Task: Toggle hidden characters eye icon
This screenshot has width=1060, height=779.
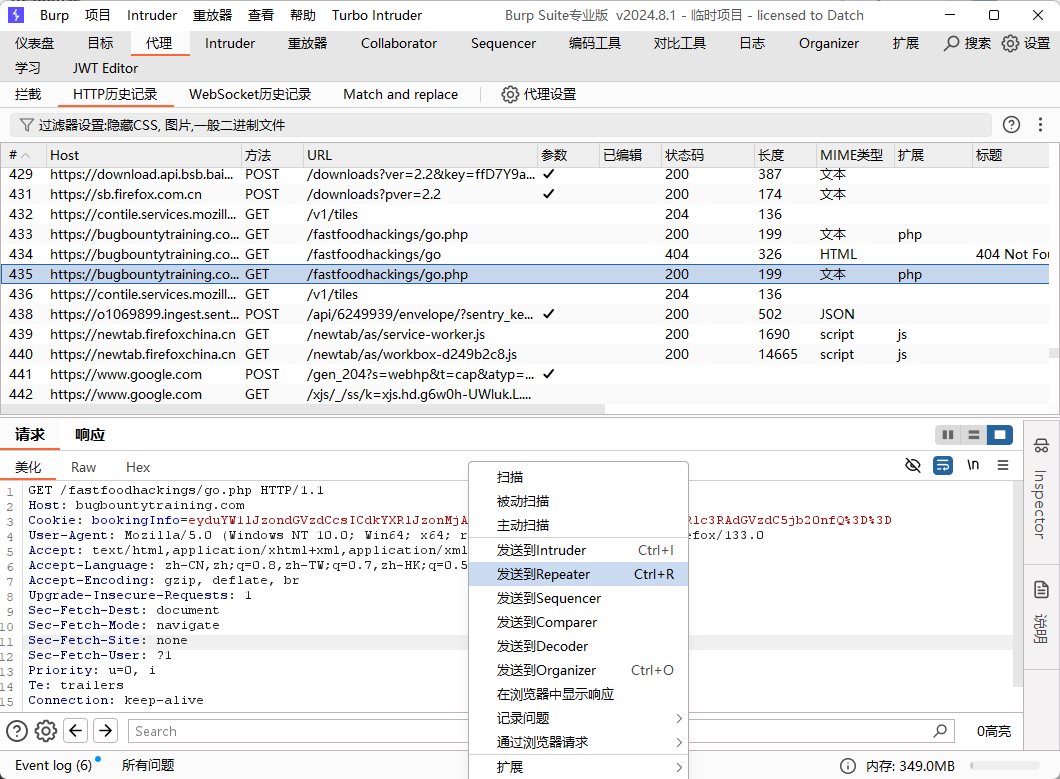Action: (913, 465)
